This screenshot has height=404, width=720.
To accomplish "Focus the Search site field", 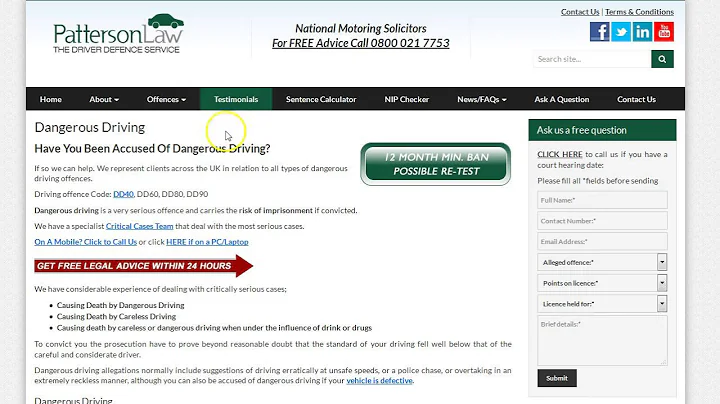I will 592,59.
